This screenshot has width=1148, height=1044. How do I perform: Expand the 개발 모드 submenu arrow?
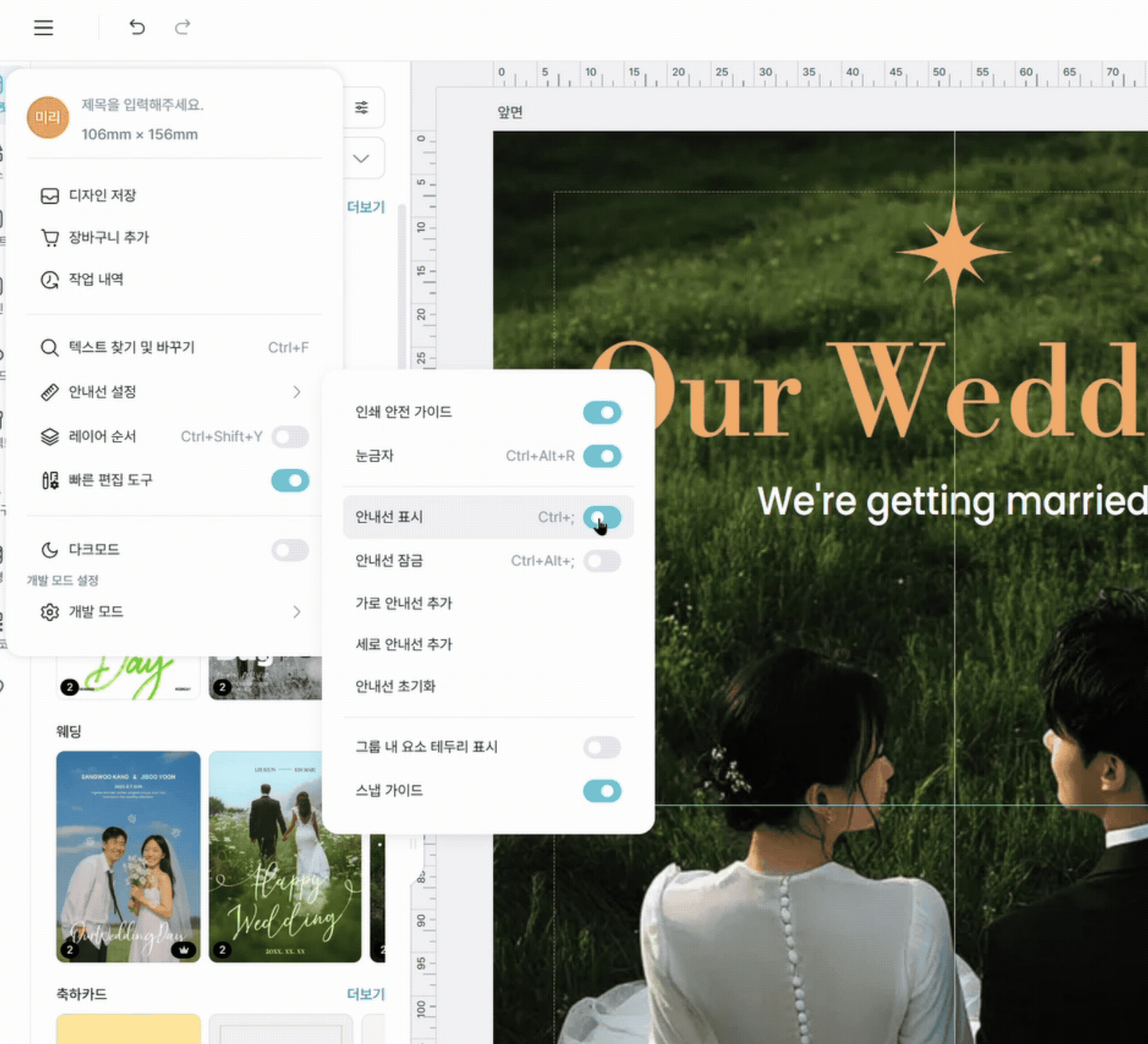(296, 612)
